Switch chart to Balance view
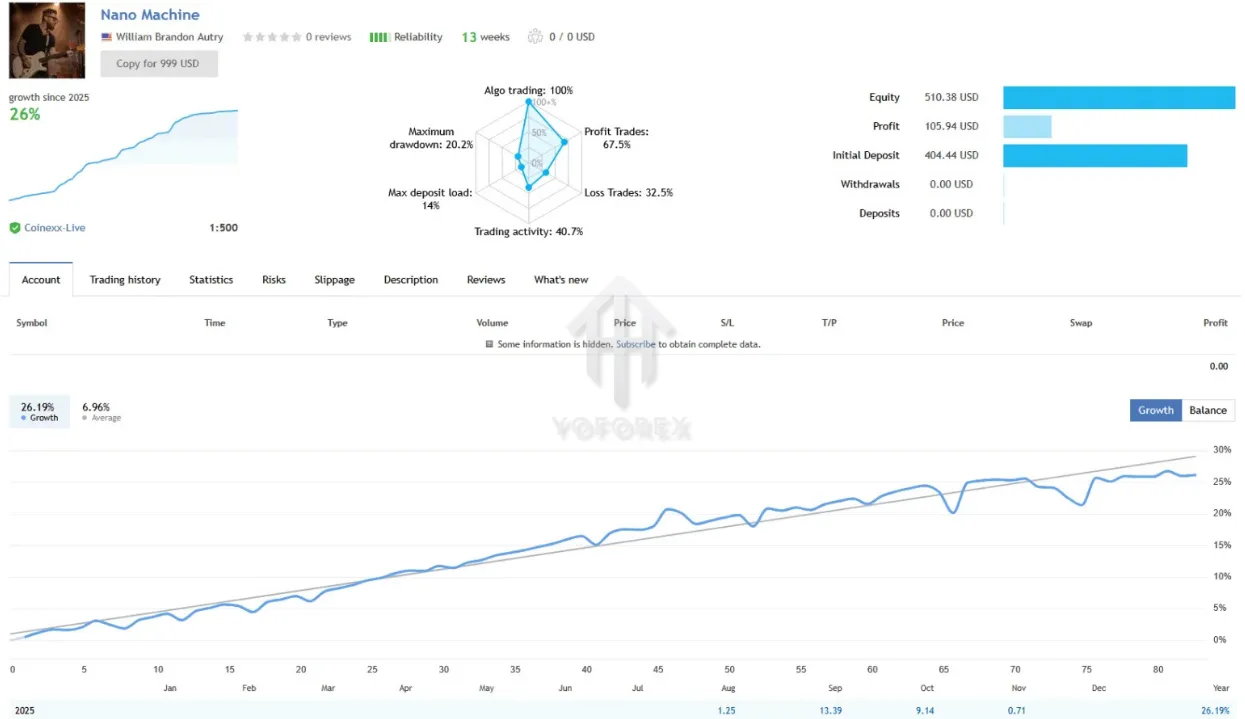This screenshot has height=719, width=1245. coord(1208,410)
